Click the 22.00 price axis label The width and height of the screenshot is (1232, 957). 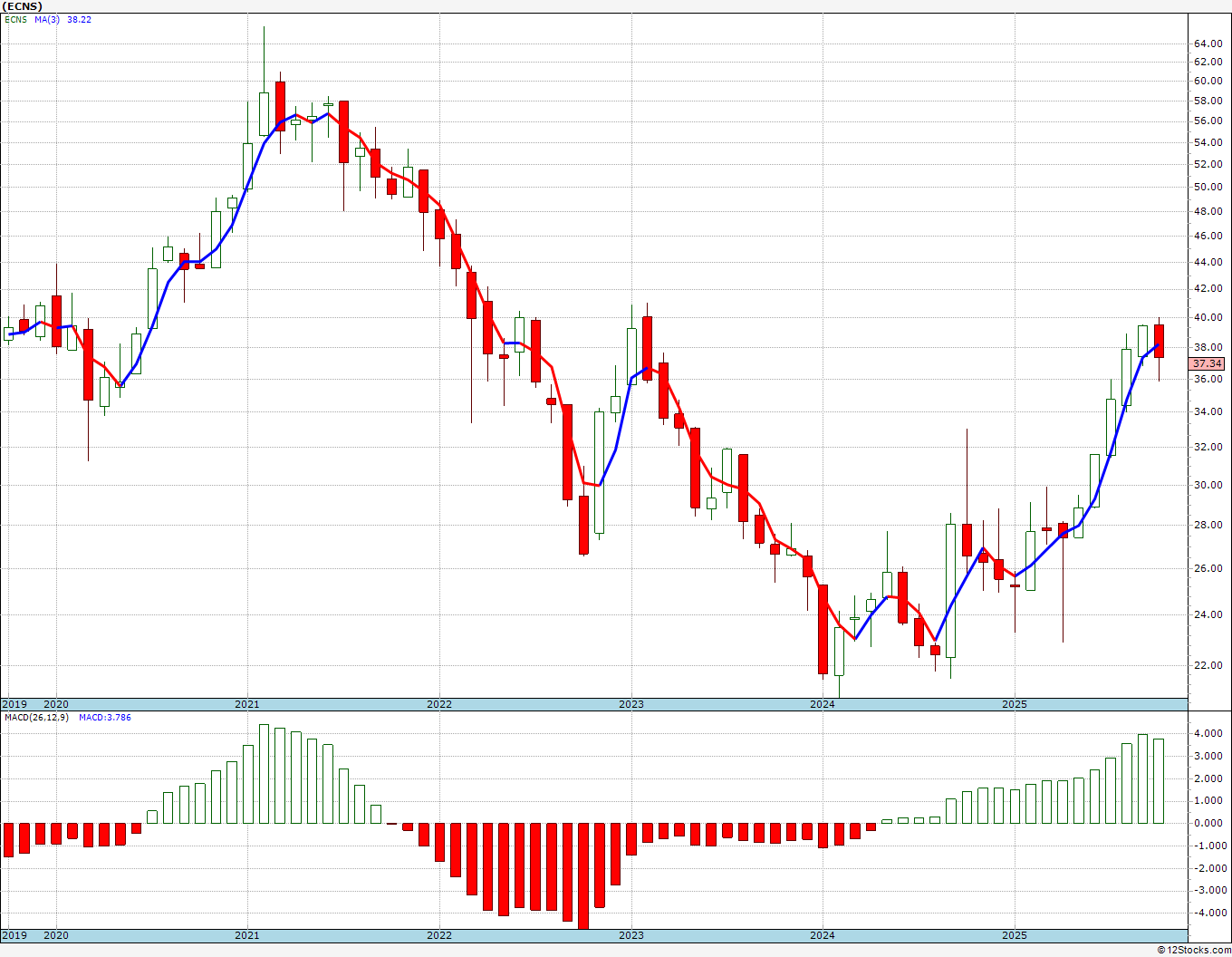pos(1208,665)
